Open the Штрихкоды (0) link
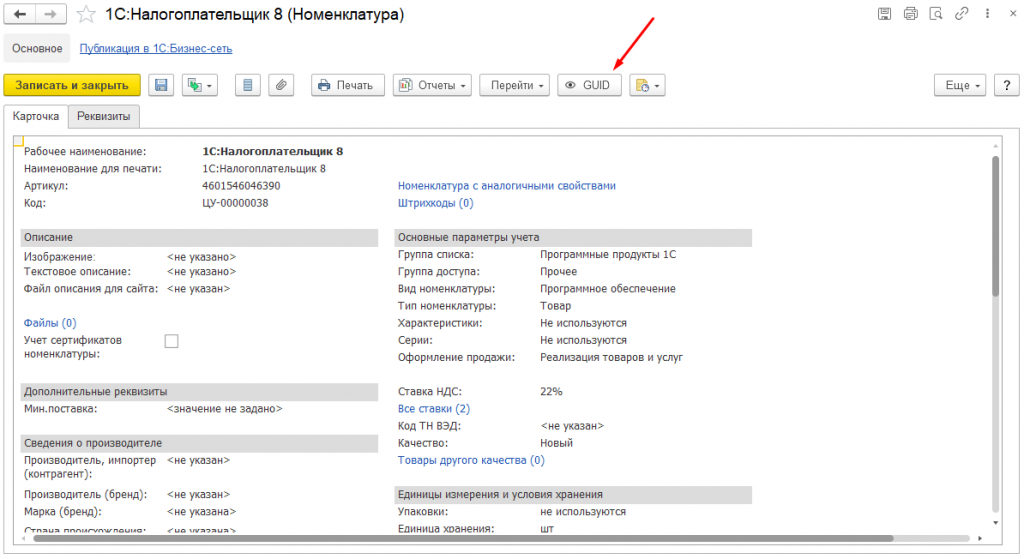The height and width of the screenshot is (559, 1024). coord(436,203)
